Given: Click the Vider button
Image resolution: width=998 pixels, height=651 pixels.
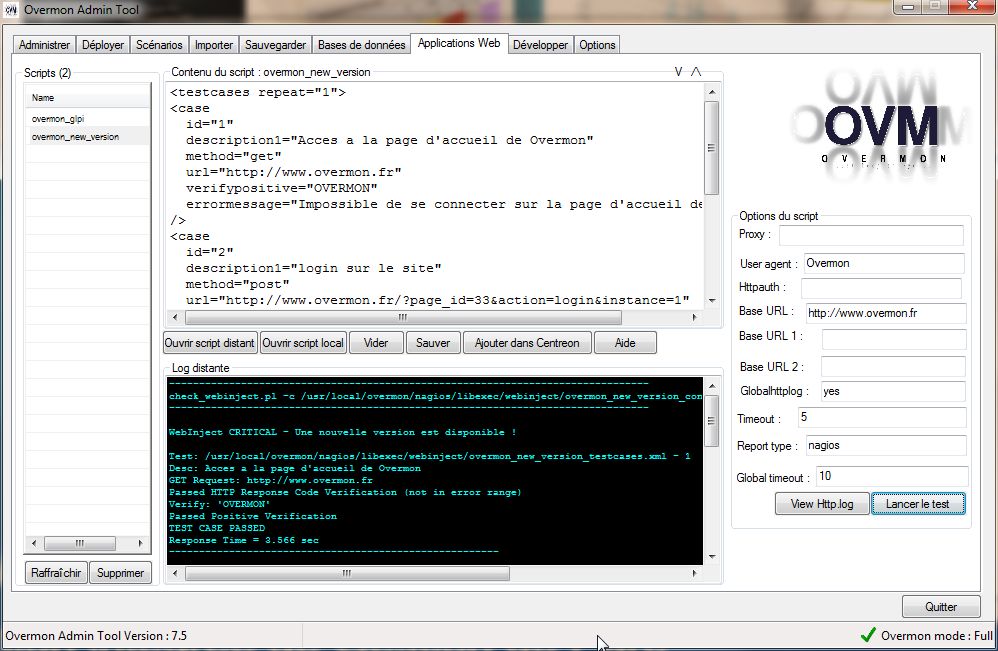Looking at the screenshot, I should pos(376,343).
